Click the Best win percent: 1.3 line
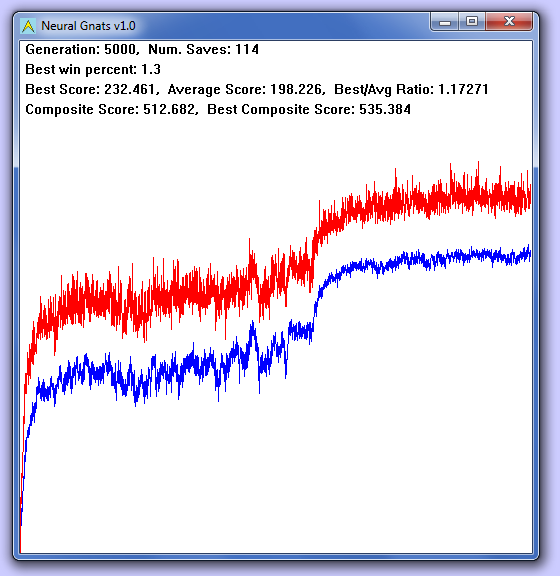 (x=93, y=69)
